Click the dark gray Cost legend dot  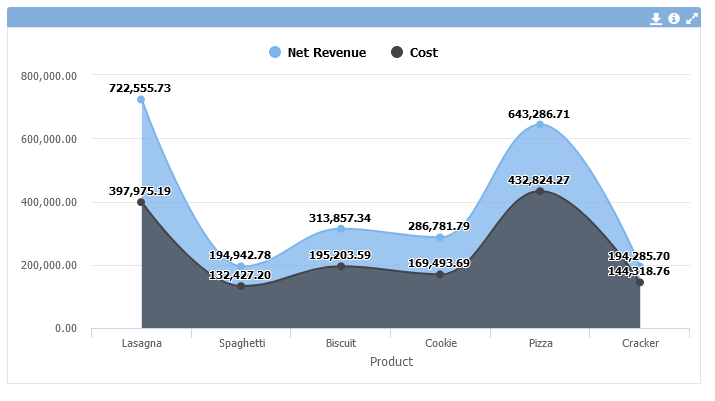point(397,53)
